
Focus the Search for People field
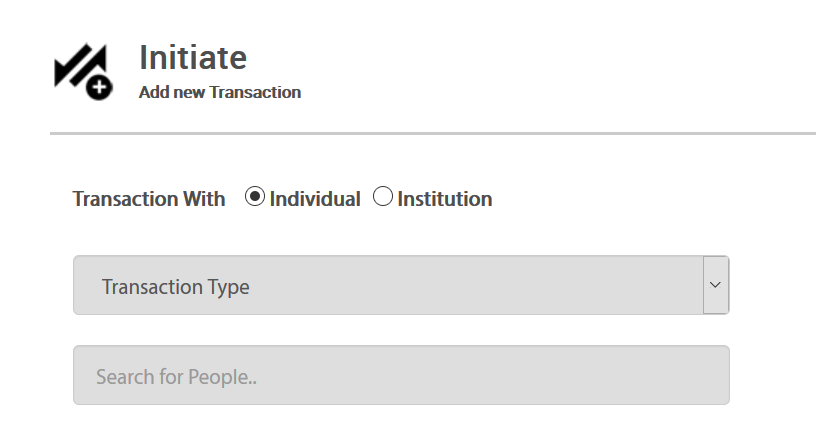tap(400, 375)
